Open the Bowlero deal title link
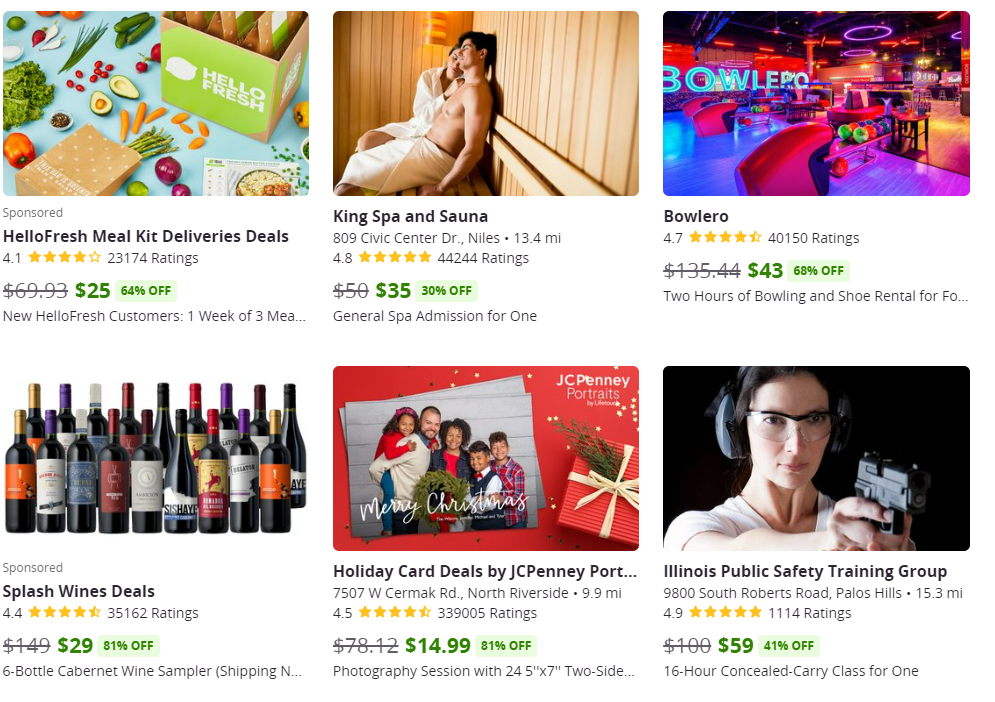Screen dimensions: 995x702 click(696, 216)
